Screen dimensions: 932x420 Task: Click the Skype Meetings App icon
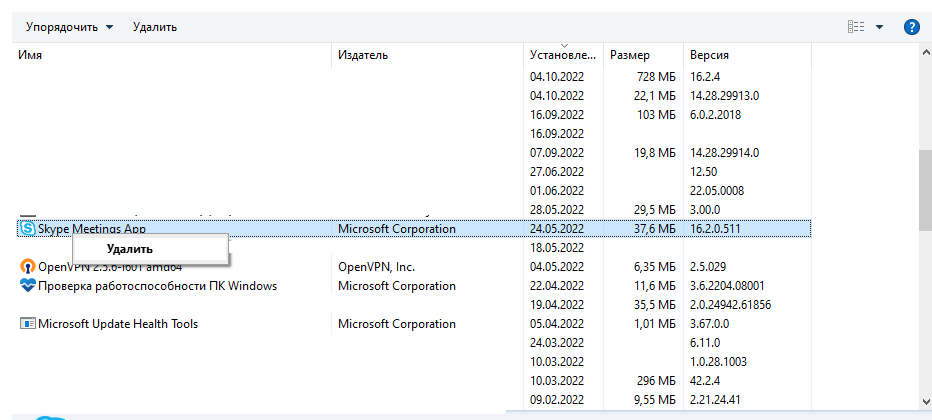pos(27,229)
